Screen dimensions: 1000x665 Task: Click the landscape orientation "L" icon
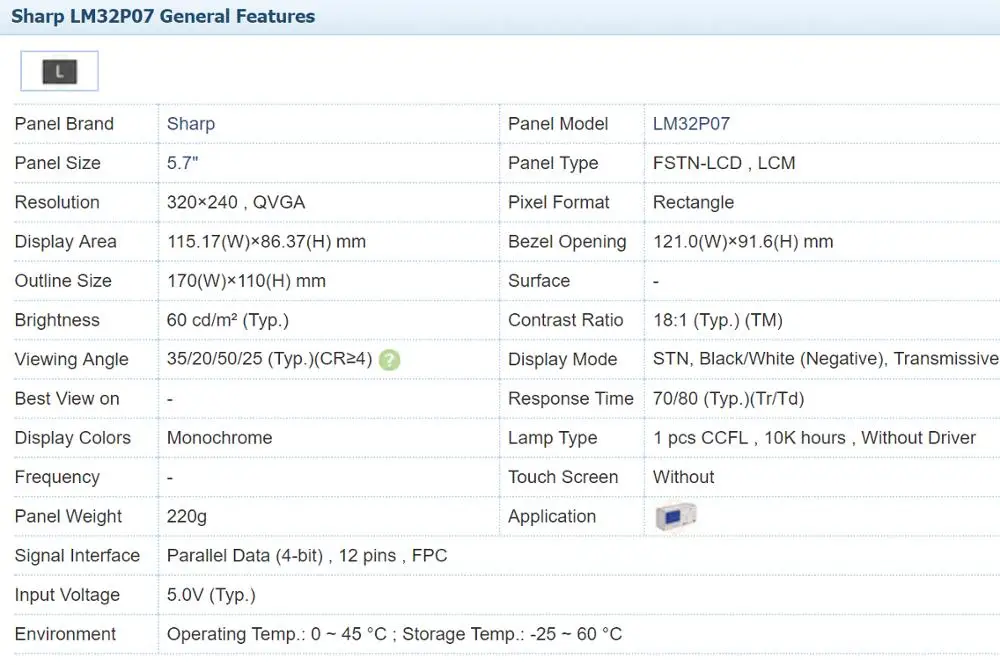tap(60, 71)
